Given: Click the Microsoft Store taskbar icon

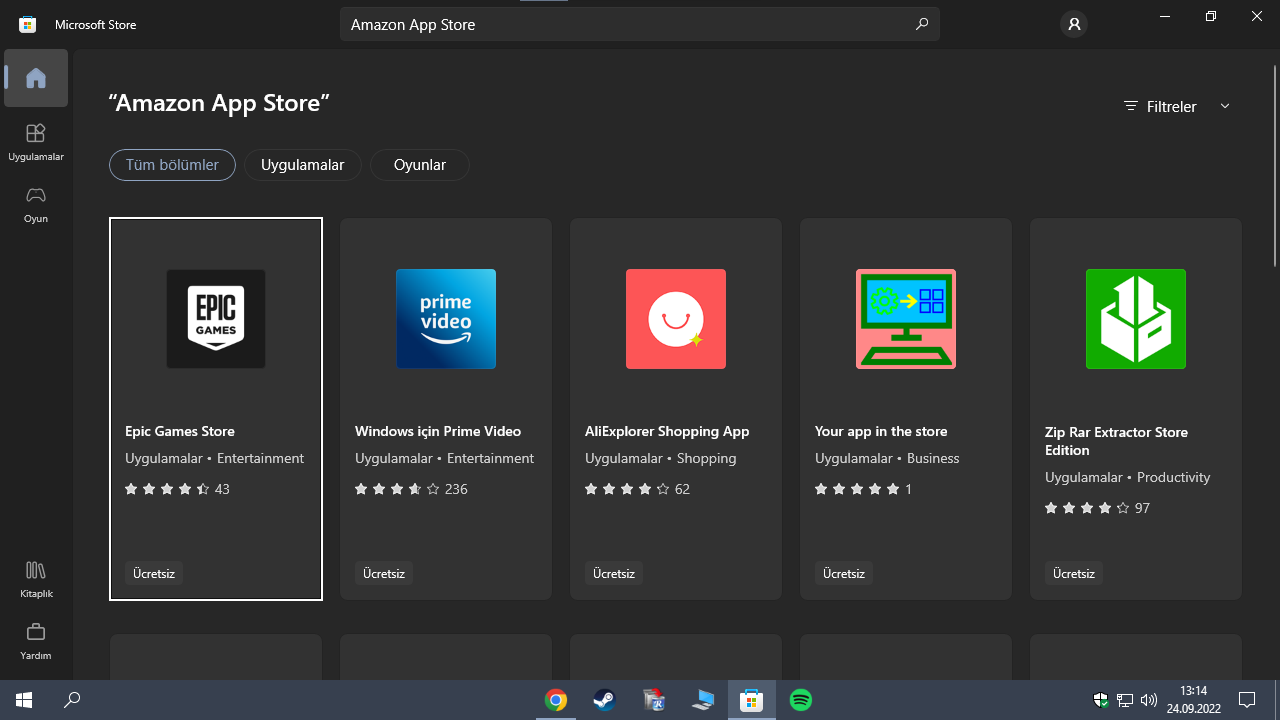Looking at the screenshot, I should [x=752, y=700].
